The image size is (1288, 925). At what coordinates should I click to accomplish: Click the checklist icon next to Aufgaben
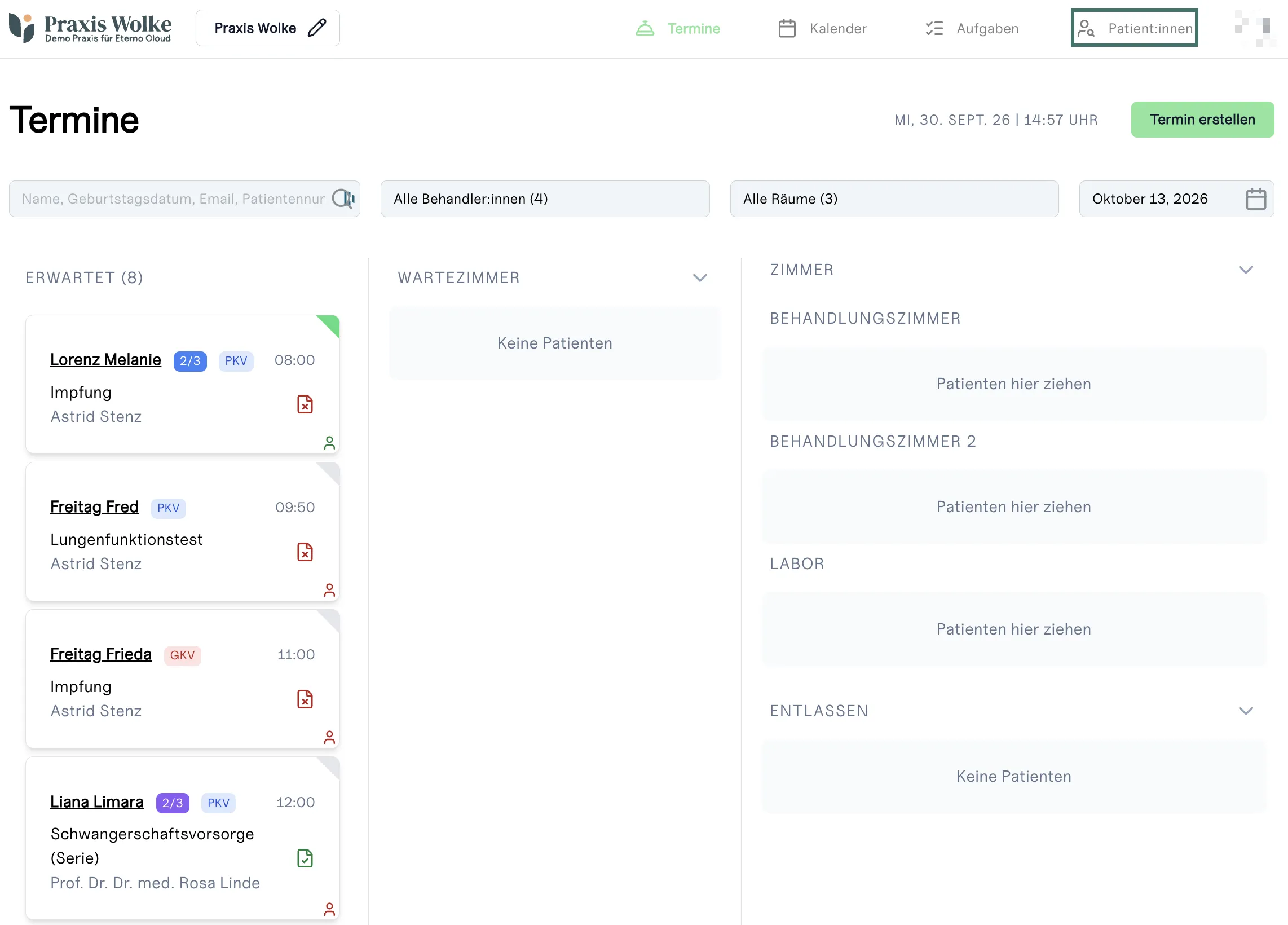[934, 28]
